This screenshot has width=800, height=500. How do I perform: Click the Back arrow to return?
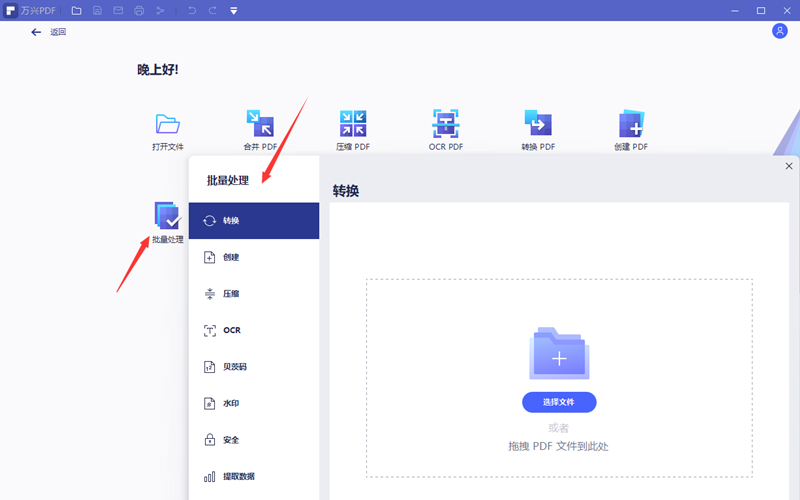click(37, 32)
